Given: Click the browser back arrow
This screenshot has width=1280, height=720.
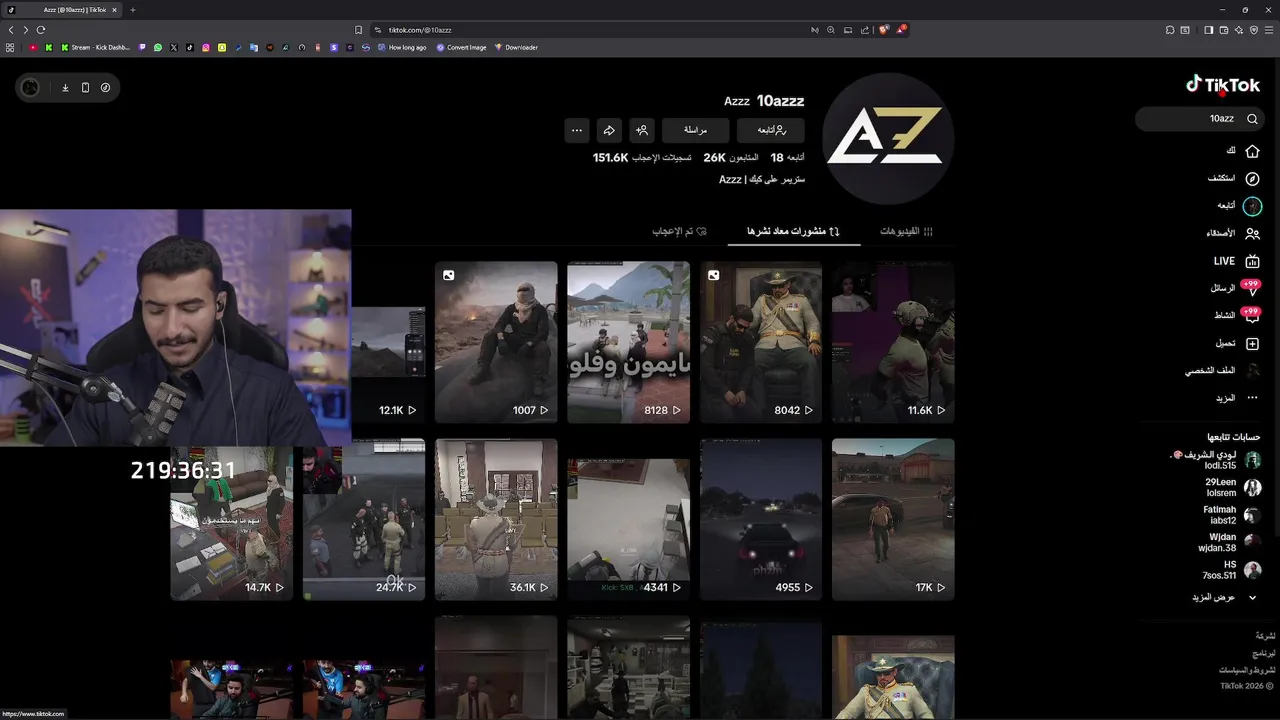Looking at the screenshot, I should click(11, 30).
